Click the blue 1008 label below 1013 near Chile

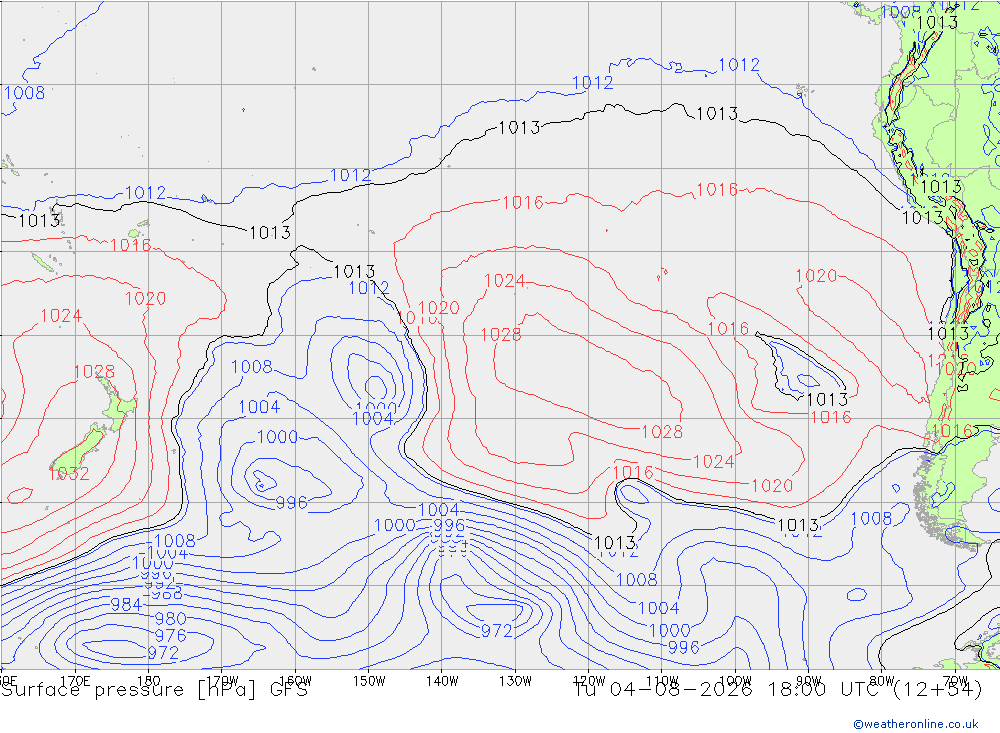[x=872, y=519]
